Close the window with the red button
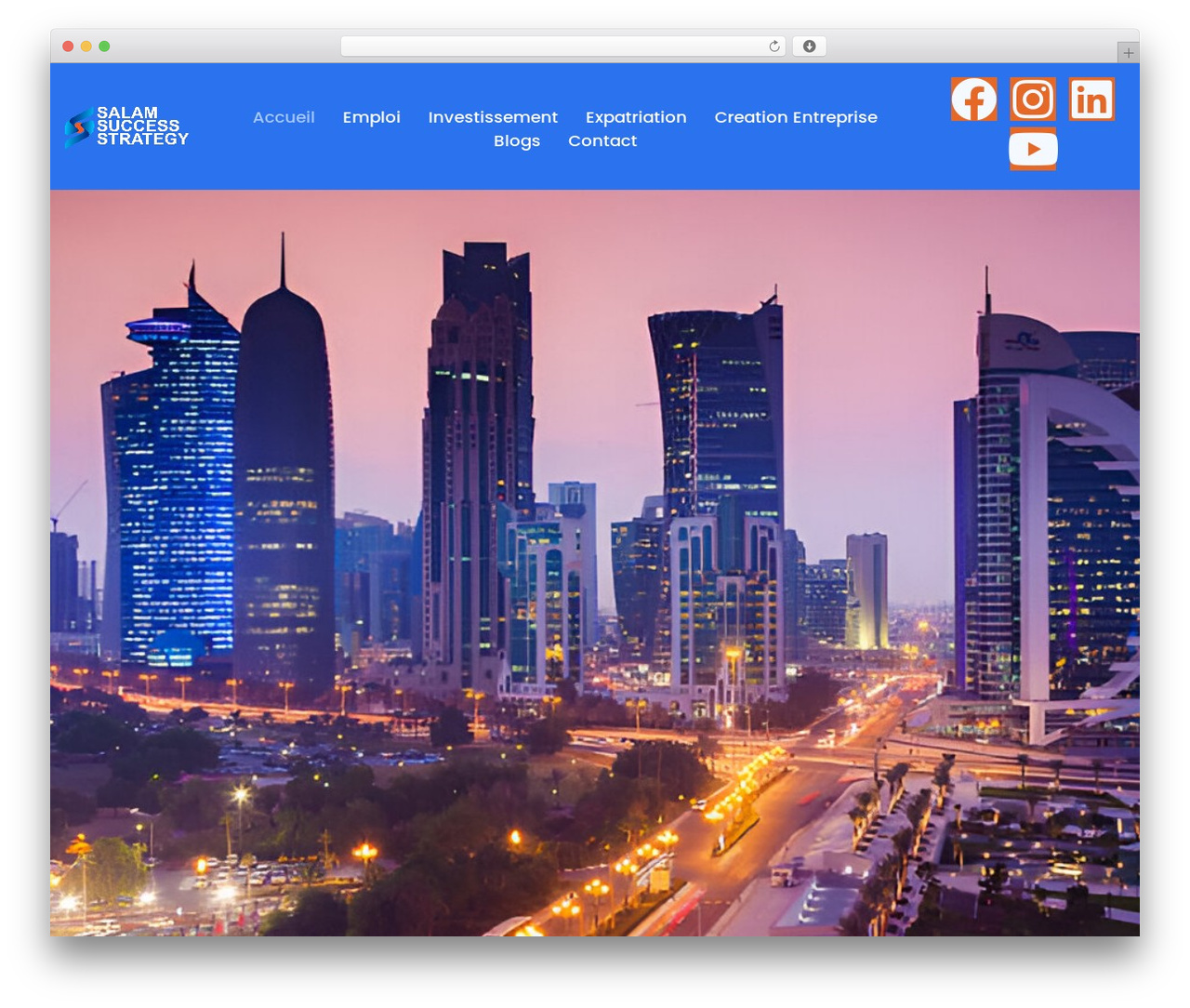 click(68, 46)
